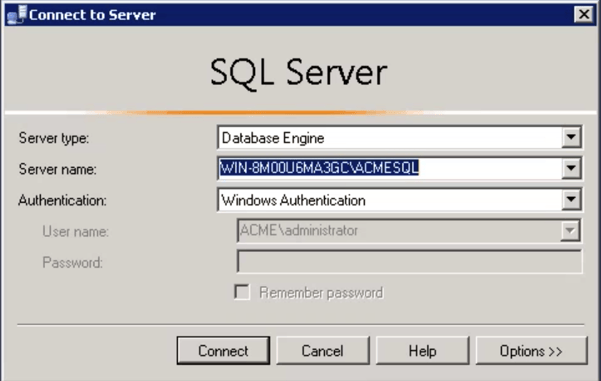
Task: Open the disabled User name dropdown arrow
Action: point(570,231)
